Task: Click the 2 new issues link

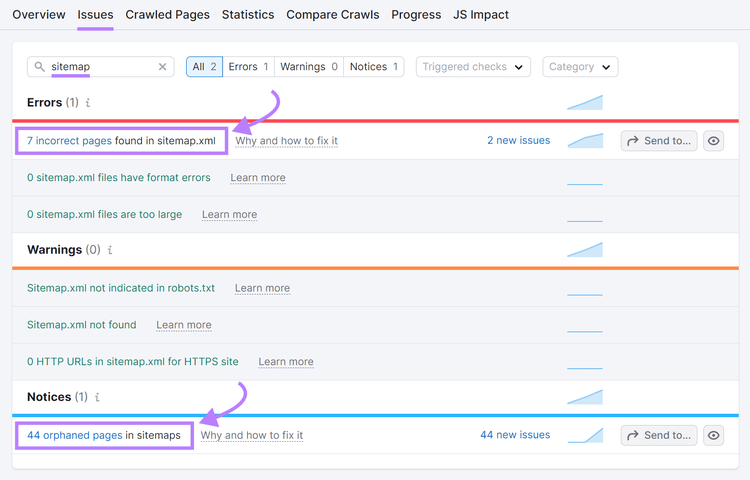Action: coord(518,141)
